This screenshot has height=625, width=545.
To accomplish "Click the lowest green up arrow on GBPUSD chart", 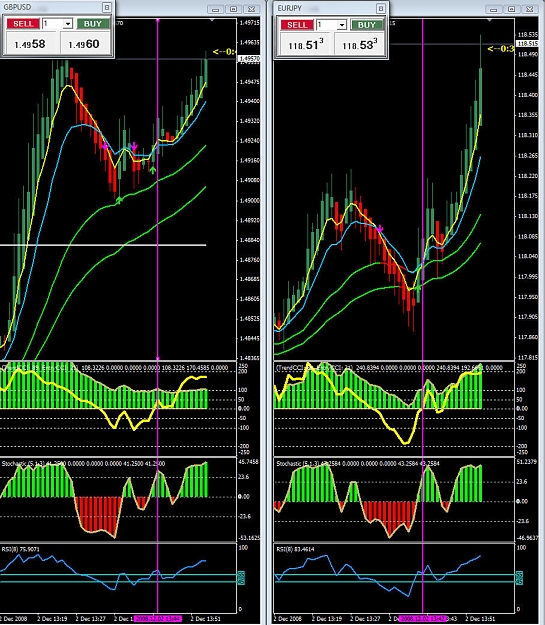I will point(118,200).
